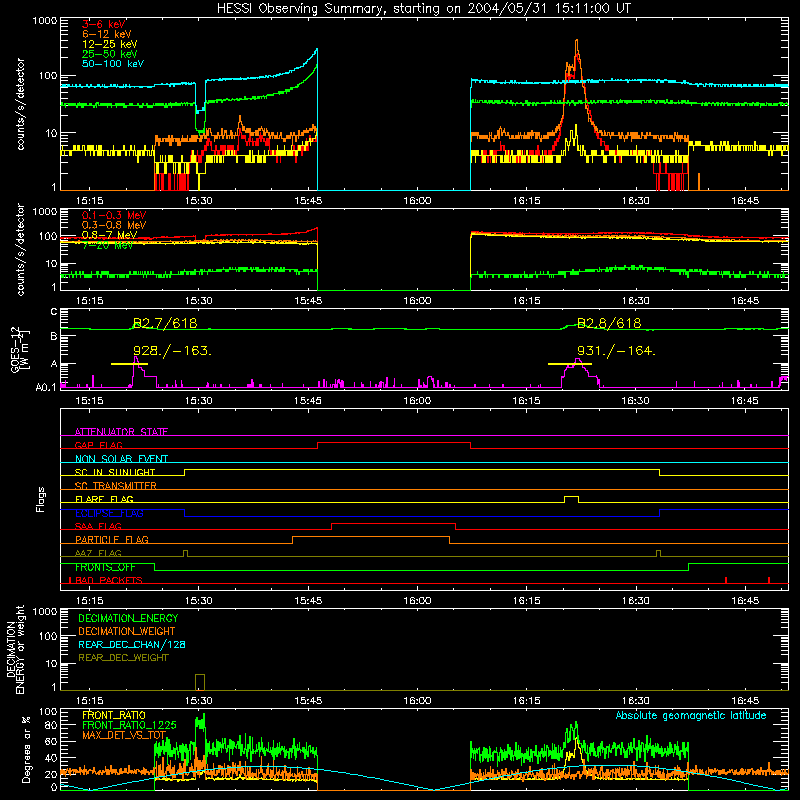The width and height of the screenshot is (800, 800).
Task: Click the raised SAA_FLAG segment
Action: tap(393, 524)
